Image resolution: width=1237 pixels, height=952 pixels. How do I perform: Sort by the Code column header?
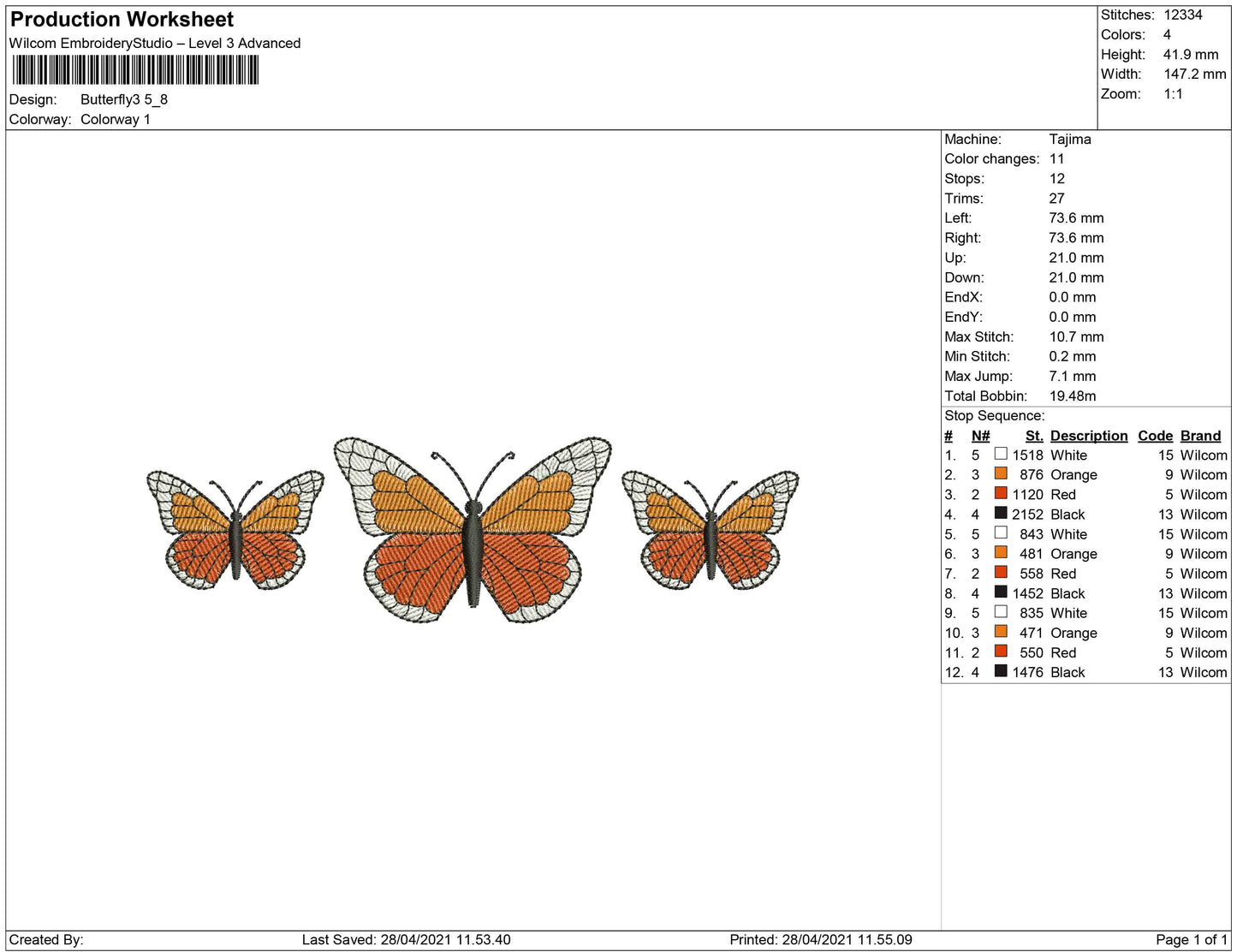1155,436
